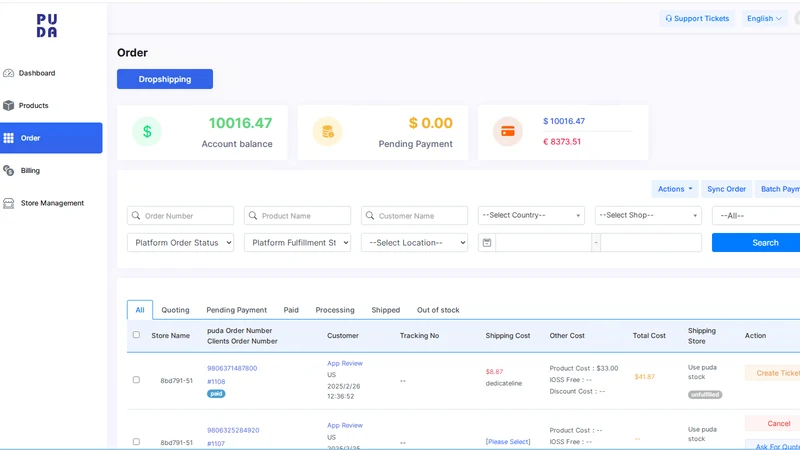Open client order #1108 link

click(216, 381)
